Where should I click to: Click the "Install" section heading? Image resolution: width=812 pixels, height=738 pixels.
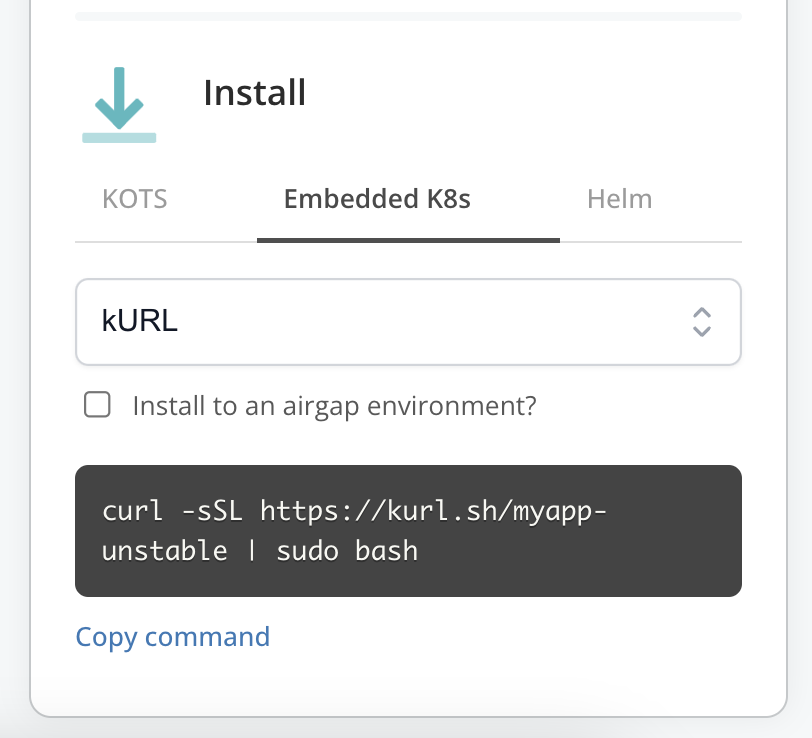click(254, 93)
